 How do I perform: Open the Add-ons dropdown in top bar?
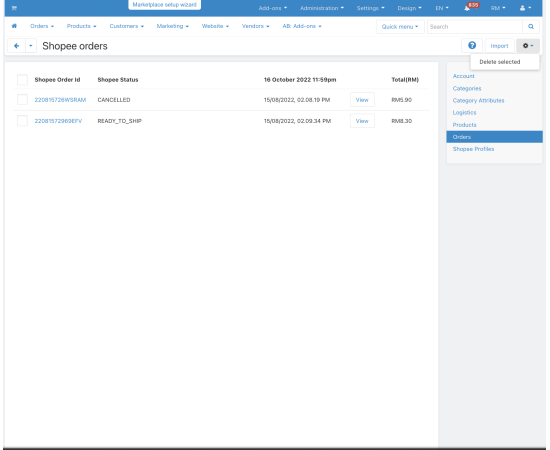(x=273, y=8)
